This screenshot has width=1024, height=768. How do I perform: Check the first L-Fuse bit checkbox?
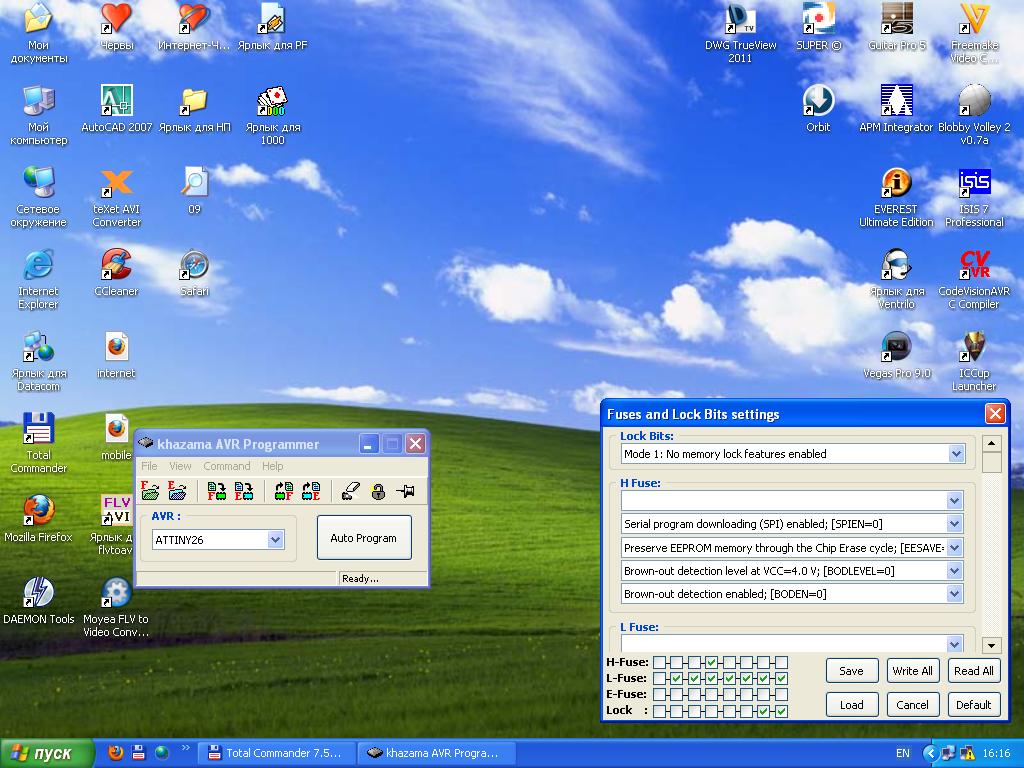[658, 678]
